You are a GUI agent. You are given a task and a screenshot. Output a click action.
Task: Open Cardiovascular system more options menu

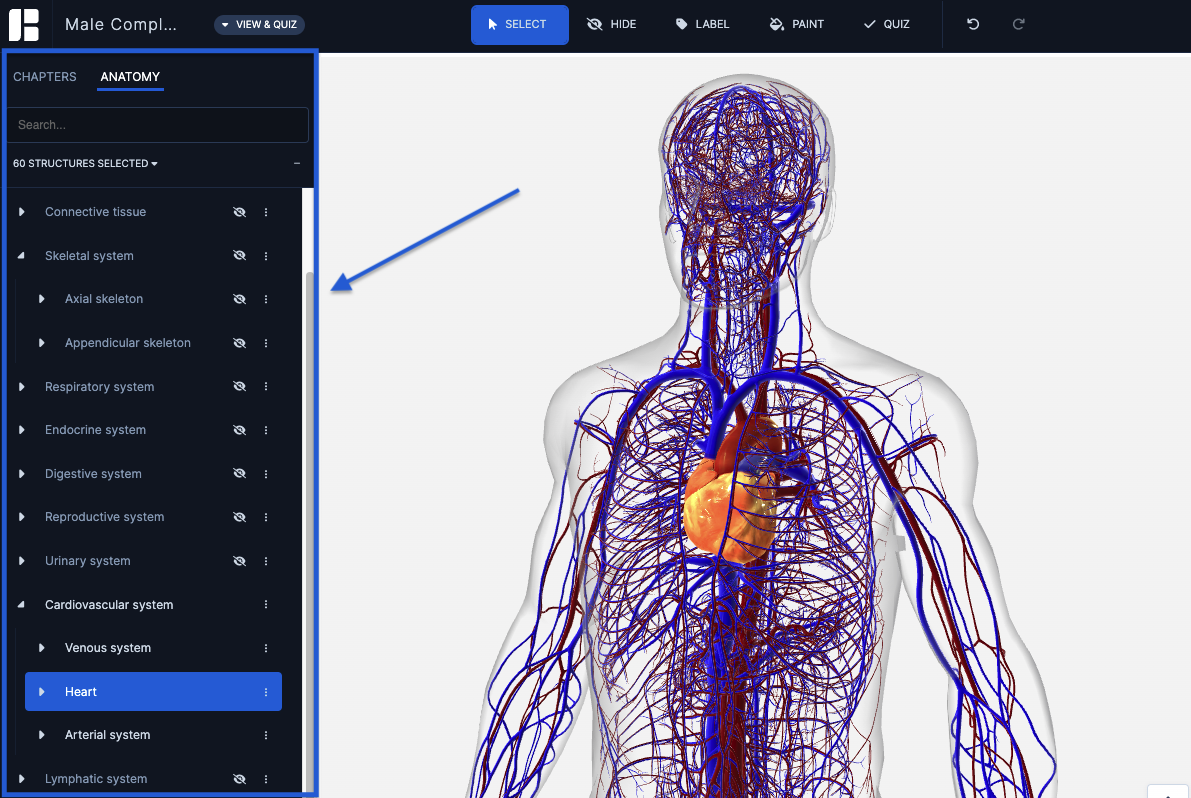[266, 604]
